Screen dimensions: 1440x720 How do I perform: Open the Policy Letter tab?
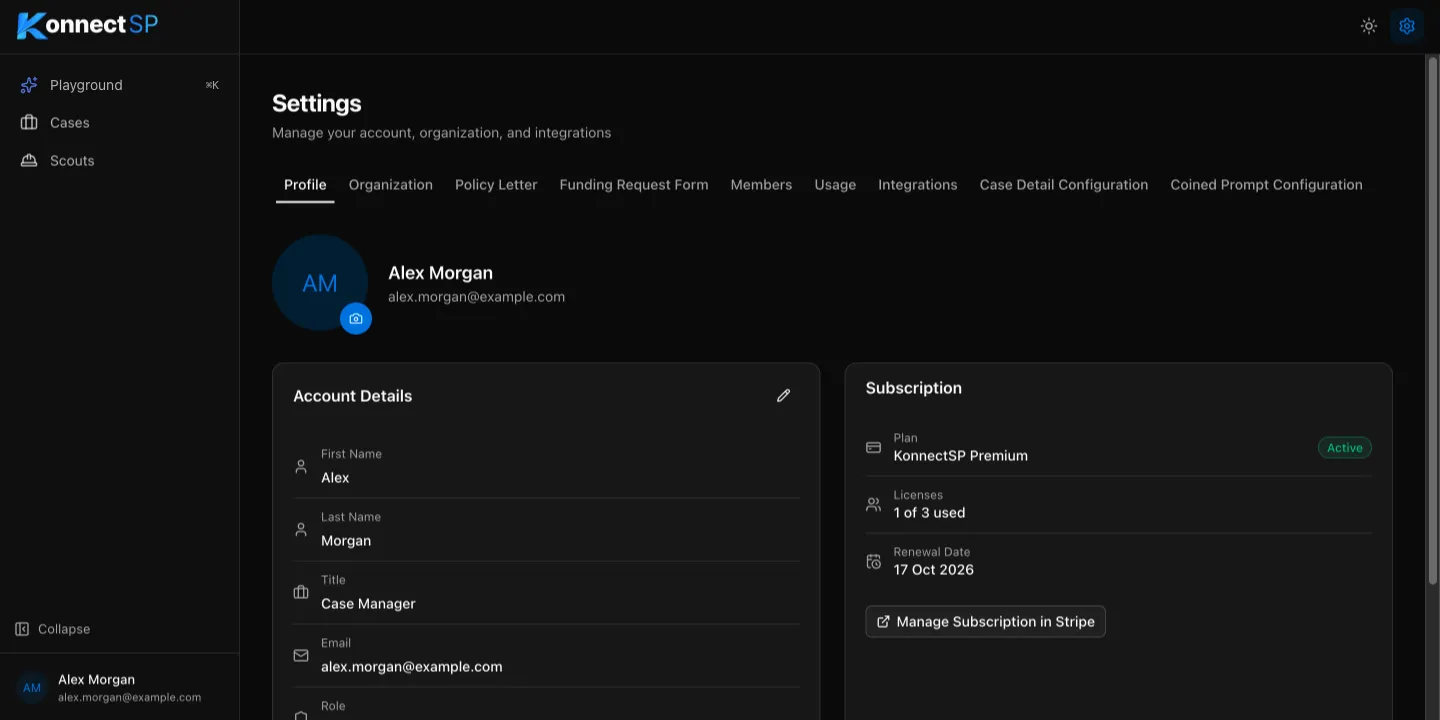pyautogui.click(x=496, y=185)
